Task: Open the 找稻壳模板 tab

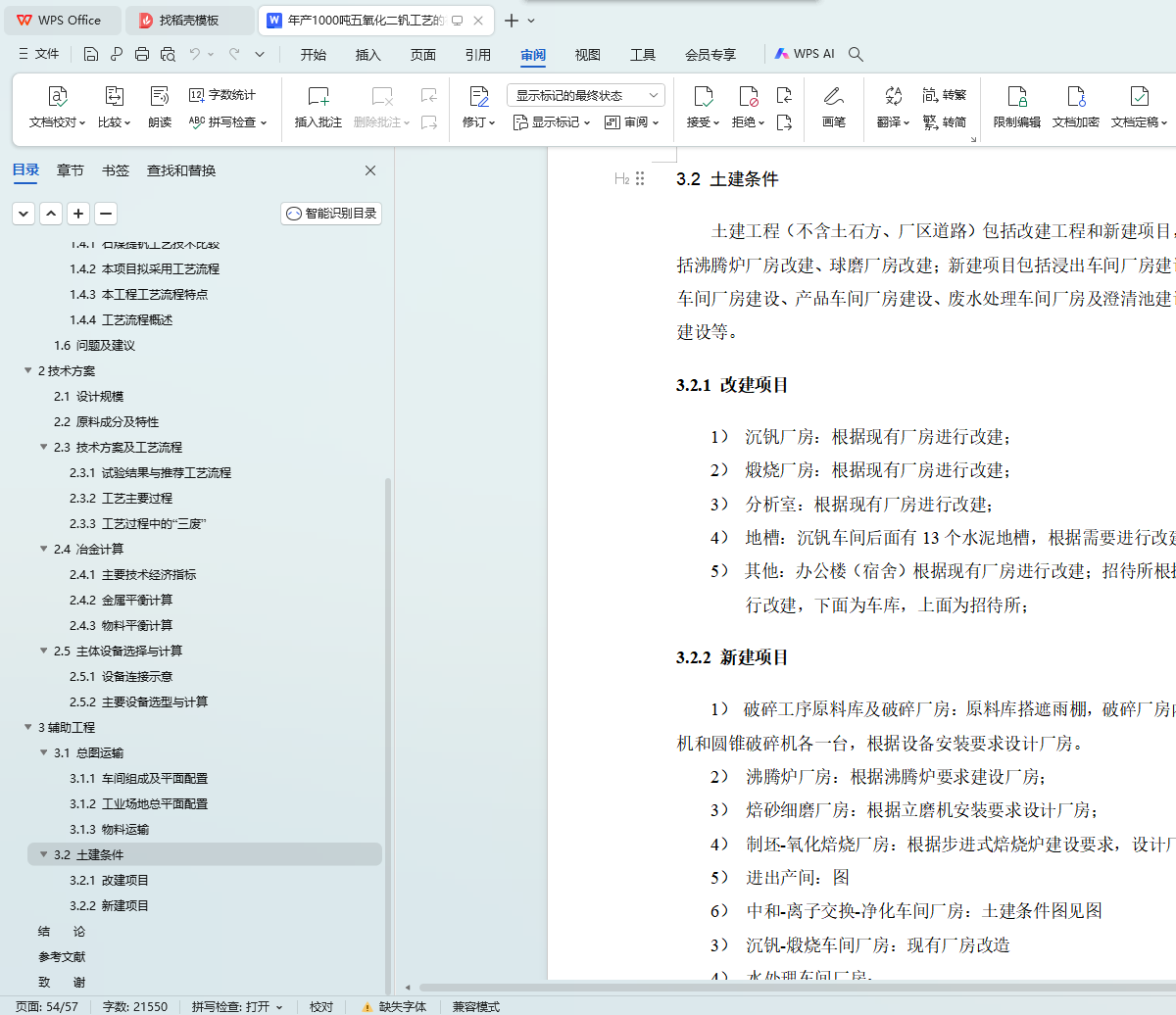Action: pos(190,20)
